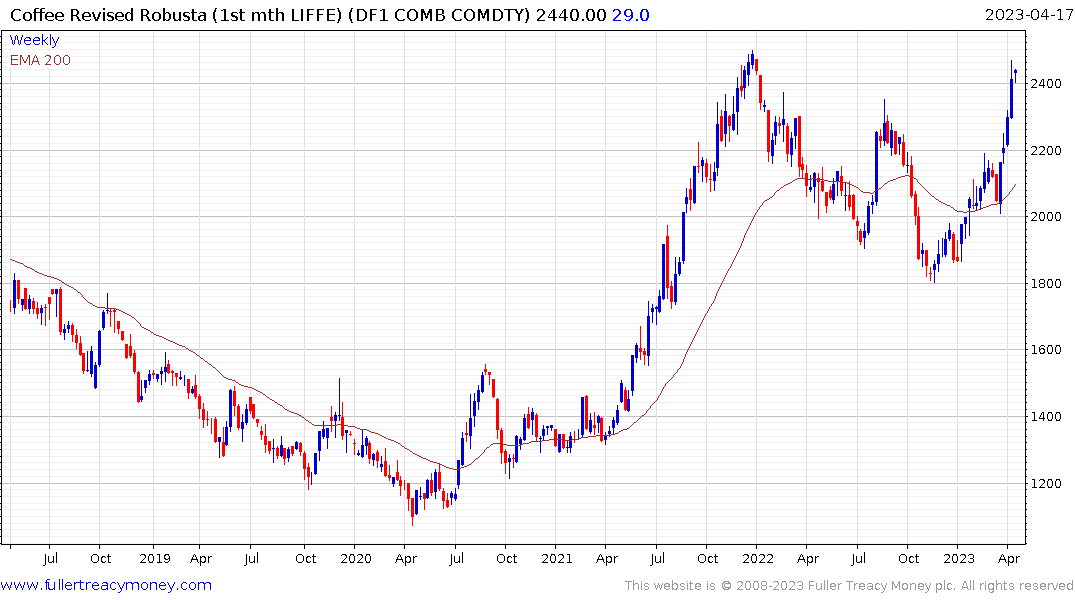1075x600 pixels.
Task: Click the copyright notice 'Fuller Treacy Money plc'
Action: (882, 586)
